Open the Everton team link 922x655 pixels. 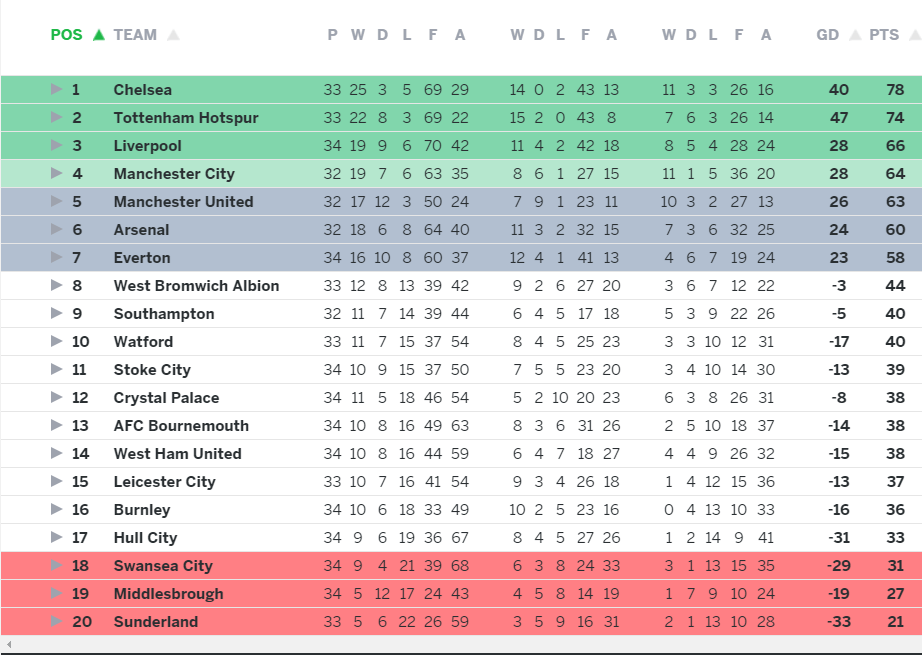tap(142, 258)
